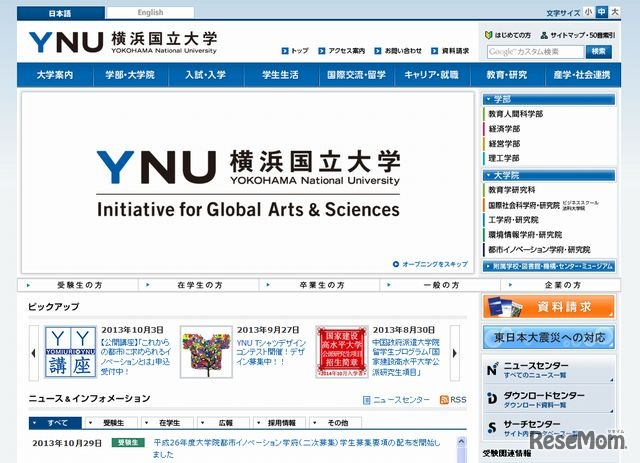This screenshot has height=463, width=640.
Task: Skip opening via オープニングをスキップ
Action: click(x=431, y=264)
